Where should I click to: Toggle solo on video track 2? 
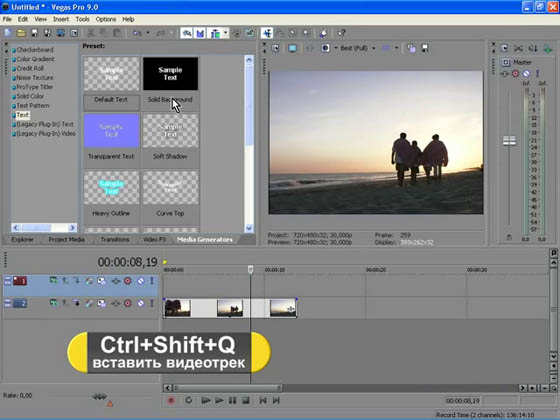pos(152,304)
